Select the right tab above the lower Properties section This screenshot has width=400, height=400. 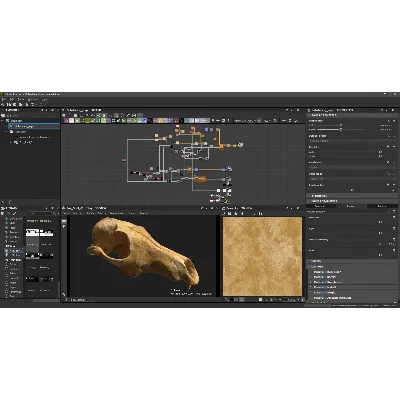(x=382, y=206)
